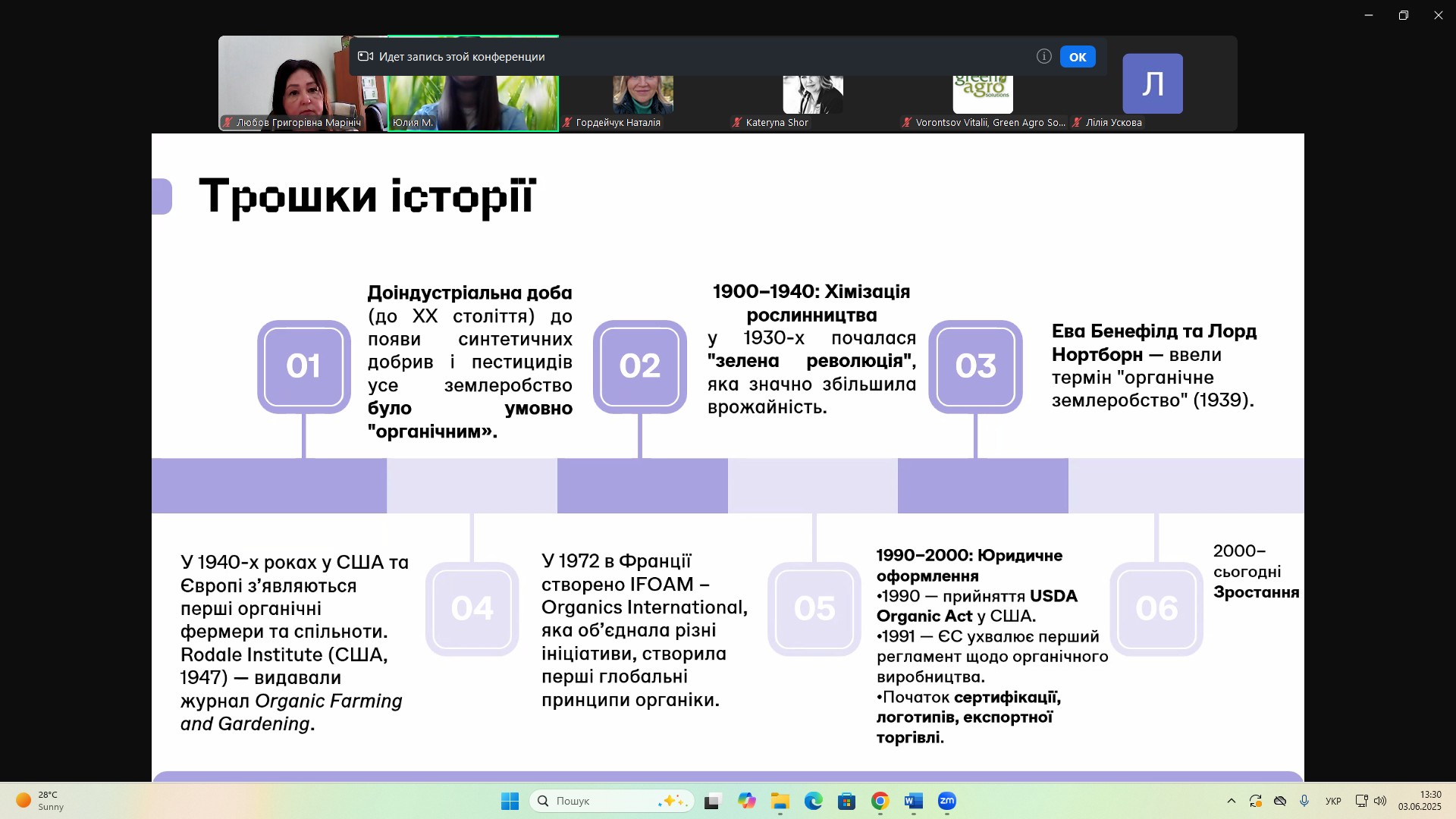Click the 01 timeline marker on slide
Viewport: 1456px width, 819px height.
303,366
